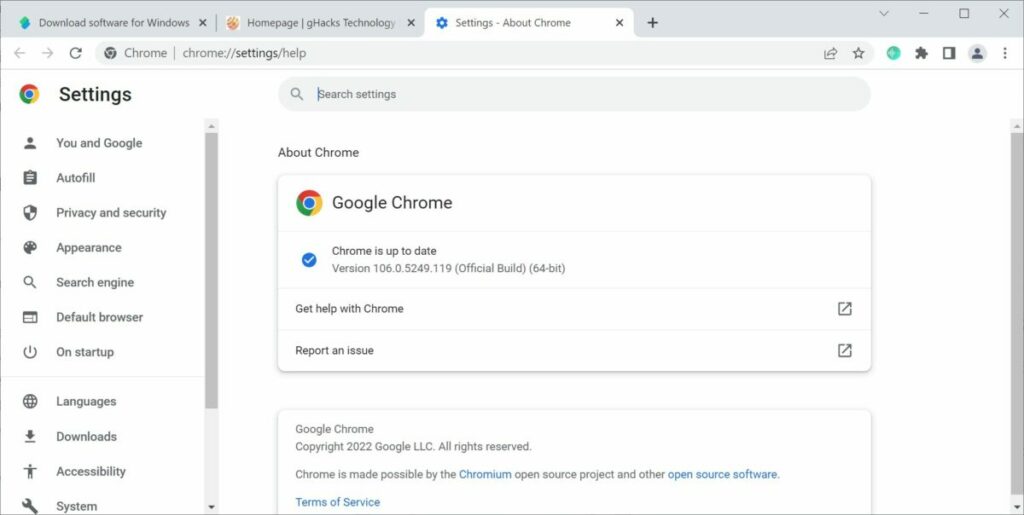Screen dimensions: 1024x515
Task: Click sidebar scroll down arrow
Action: (211, 507)
